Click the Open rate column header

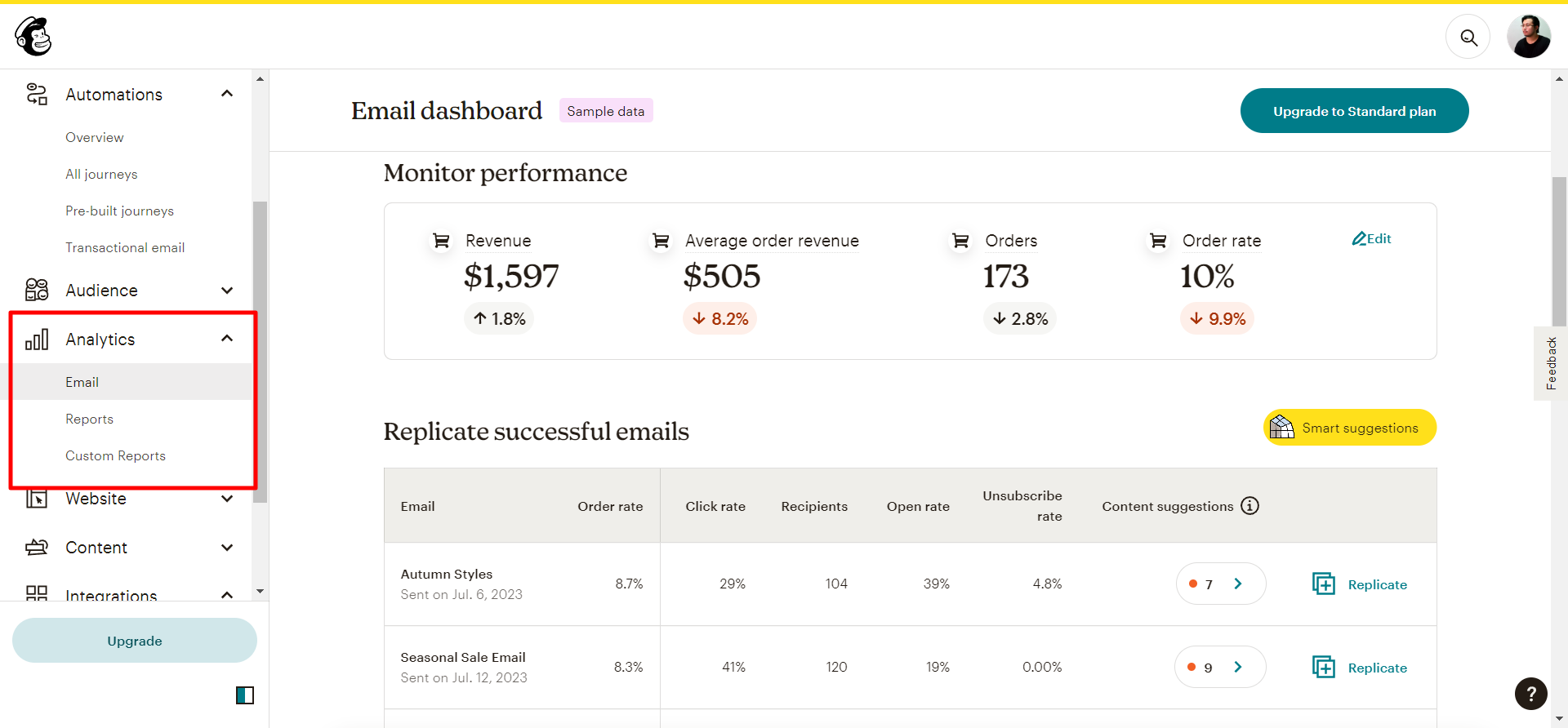(x=918, y=506)
